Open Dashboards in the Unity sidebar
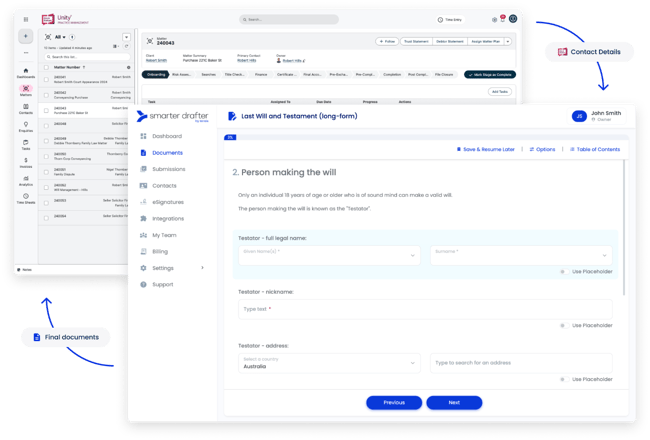This screenshot has height=440, width=650. tap(27, 70)
